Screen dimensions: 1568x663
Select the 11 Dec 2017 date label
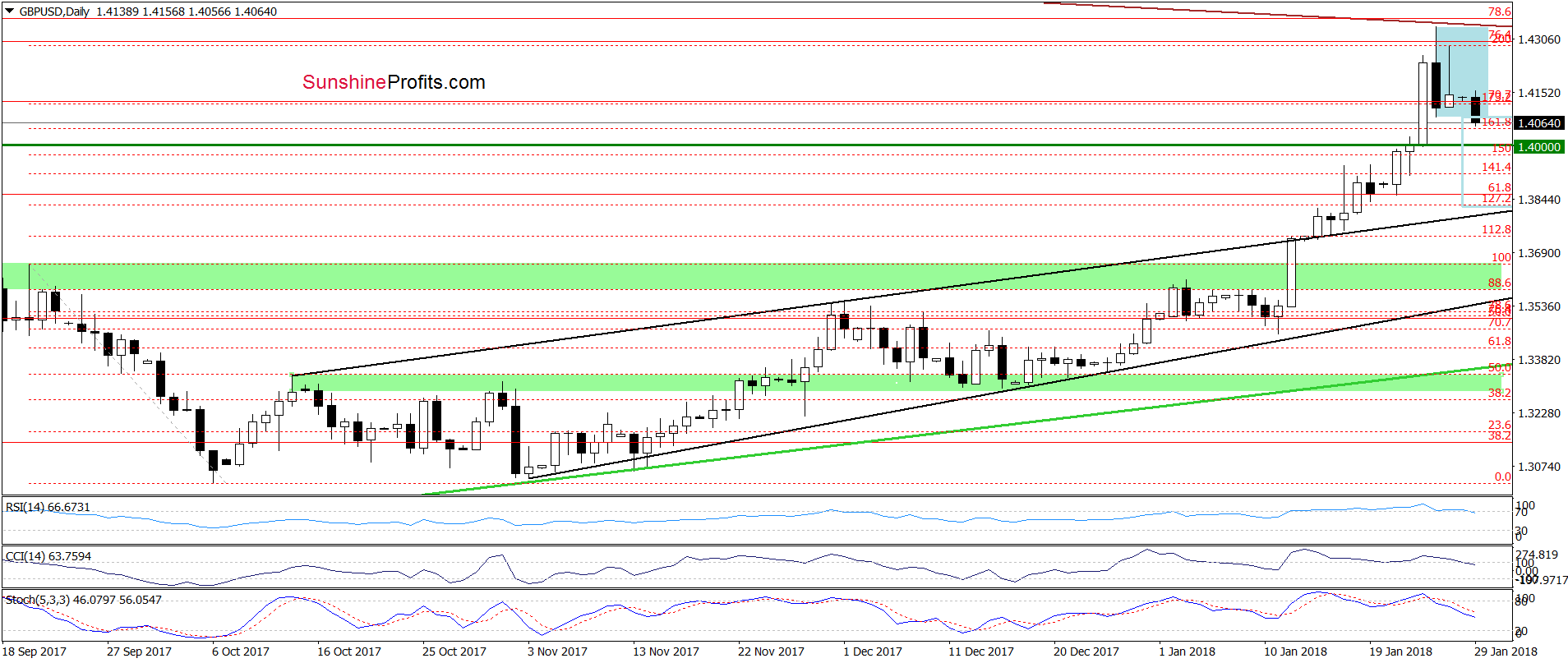tap(981, 651)
